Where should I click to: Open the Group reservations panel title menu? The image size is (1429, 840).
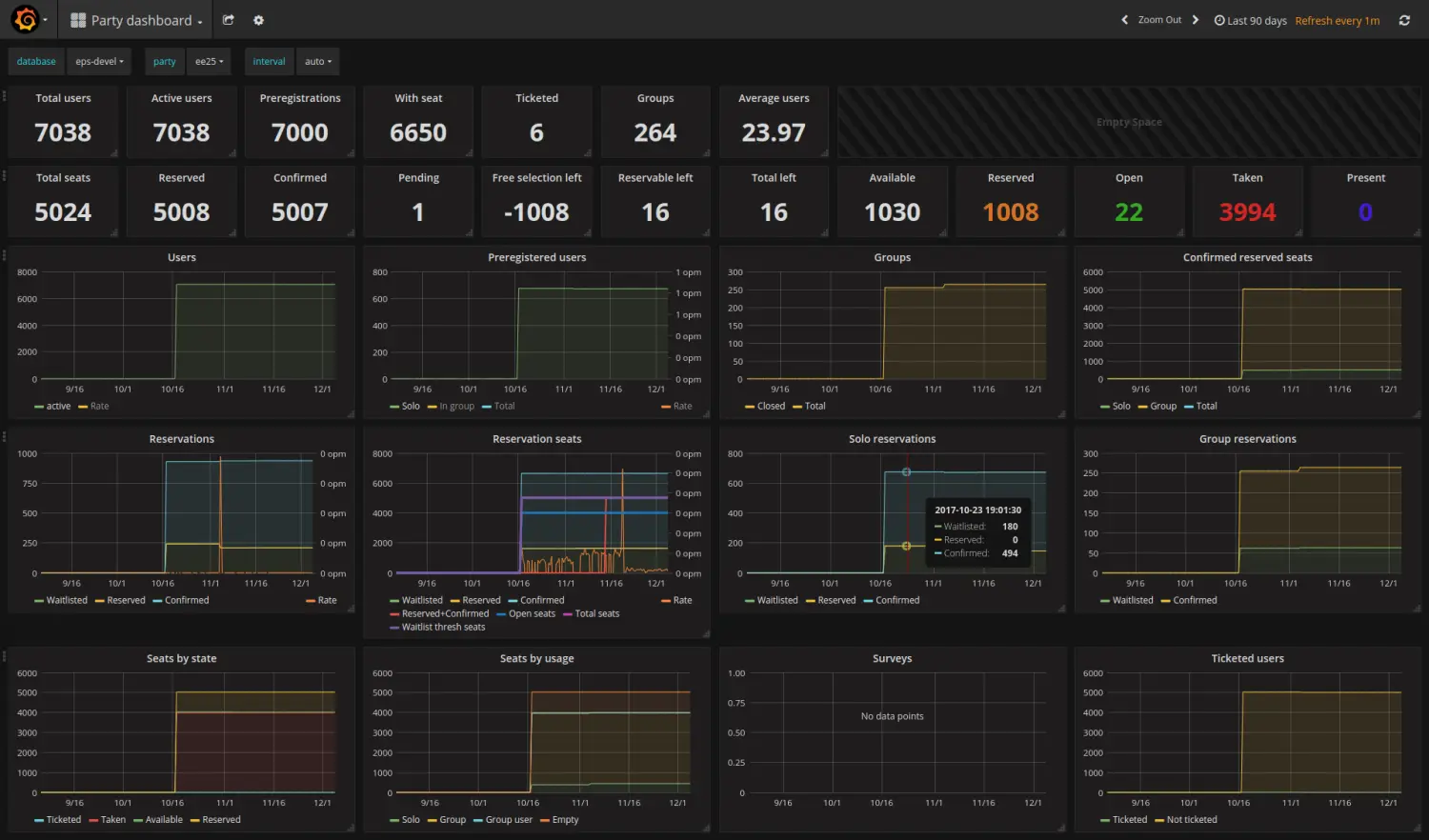[x=1247, y=439]
